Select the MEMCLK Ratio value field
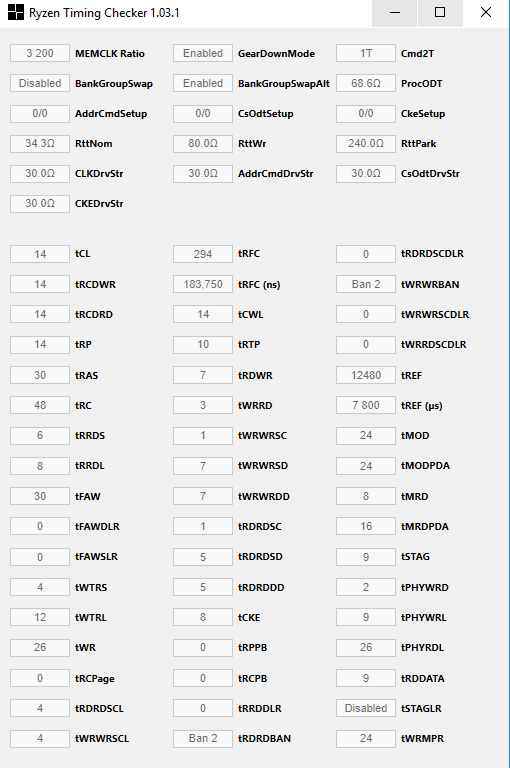 [x=40, y=53]
